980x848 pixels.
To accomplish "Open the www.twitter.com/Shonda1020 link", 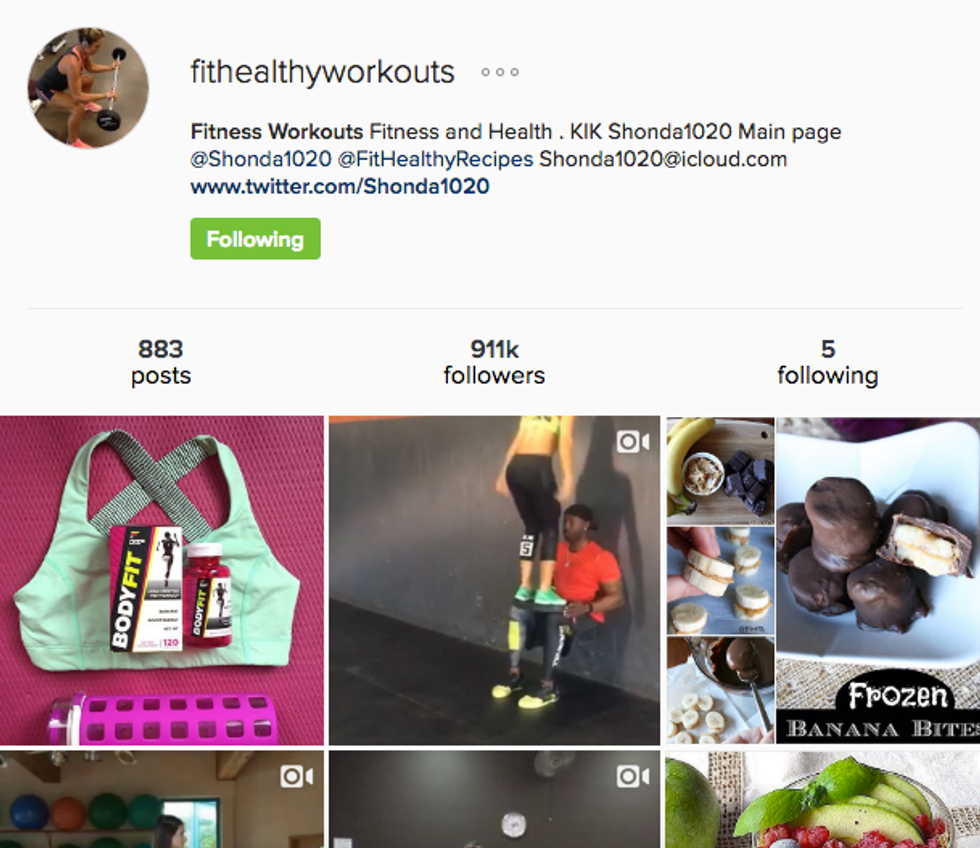I will [339, 186].
